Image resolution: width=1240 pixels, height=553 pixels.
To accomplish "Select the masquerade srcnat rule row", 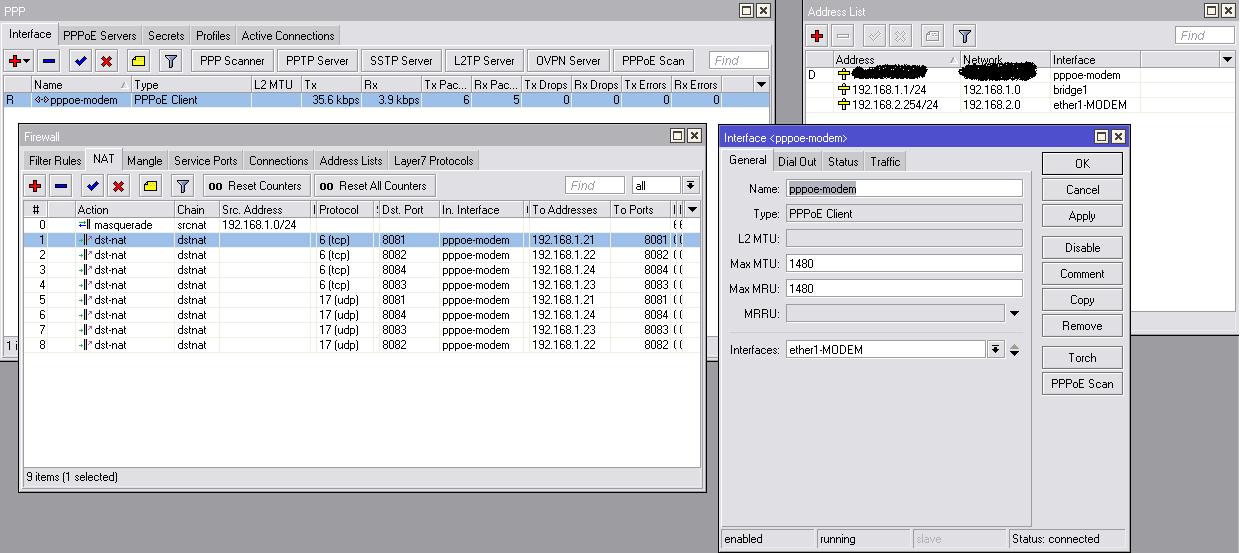I will (x=362, y=225).
